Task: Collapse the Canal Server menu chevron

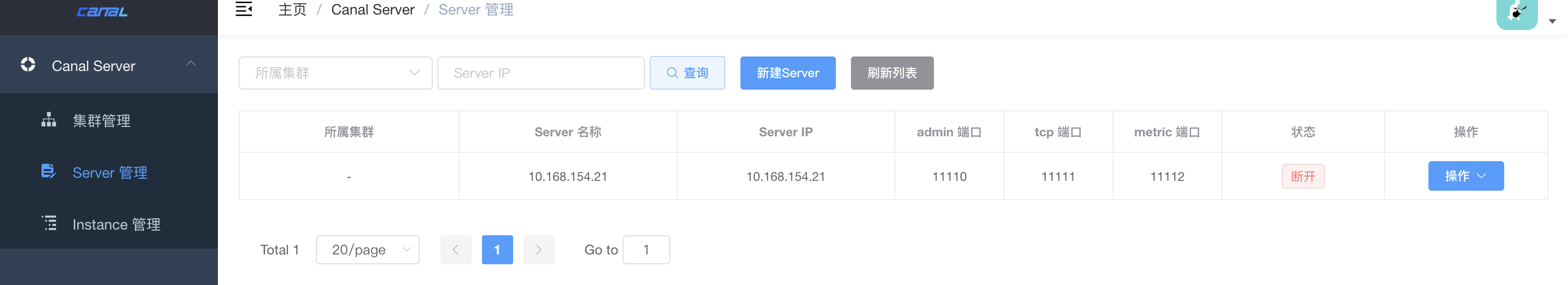Action: (x=191, y=64)
